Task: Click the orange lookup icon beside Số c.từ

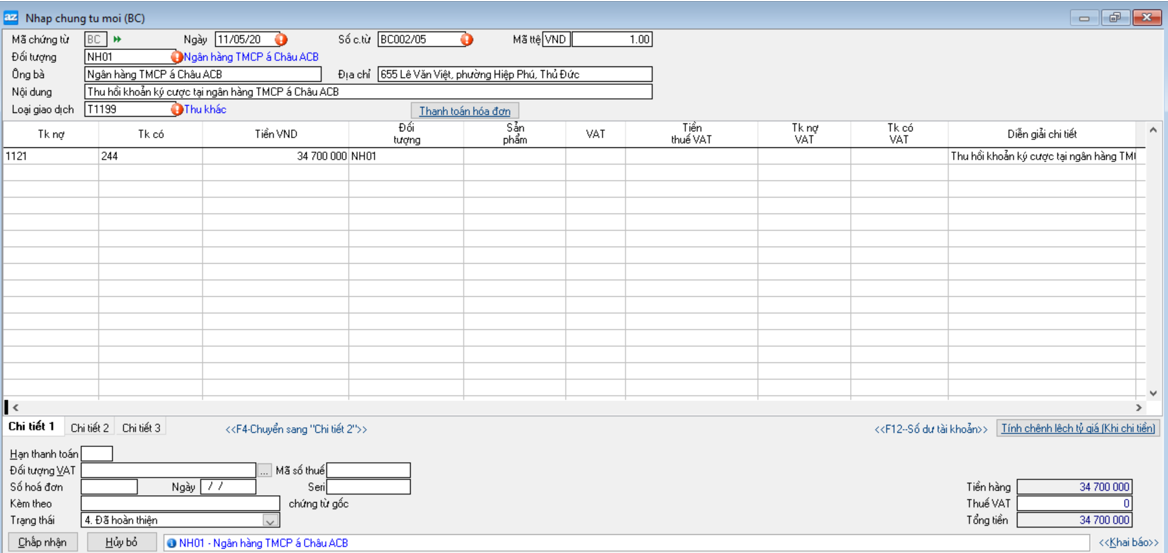Action: tap(466, 40)
